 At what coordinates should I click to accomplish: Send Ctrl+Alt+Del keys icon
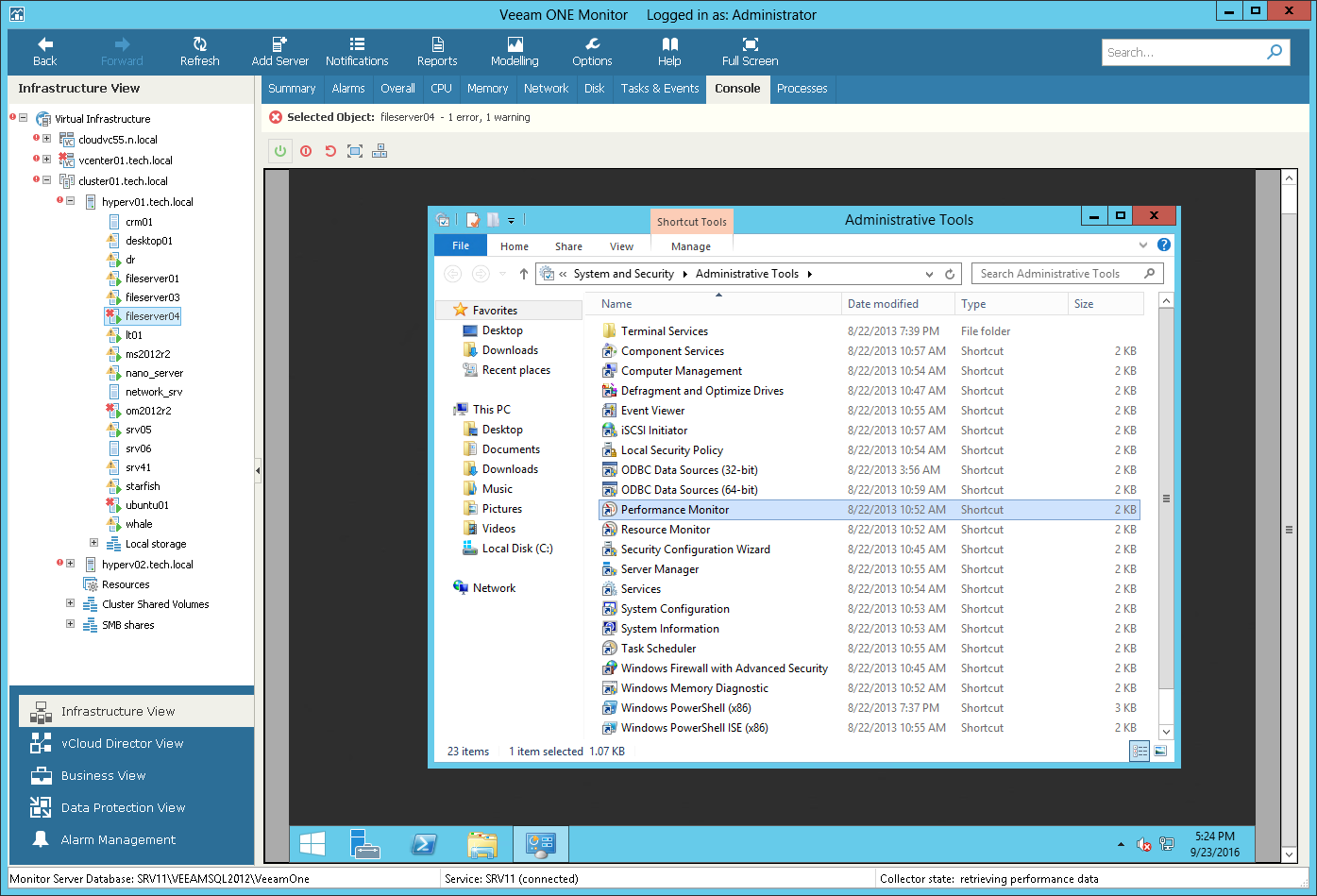pos(380,151)
